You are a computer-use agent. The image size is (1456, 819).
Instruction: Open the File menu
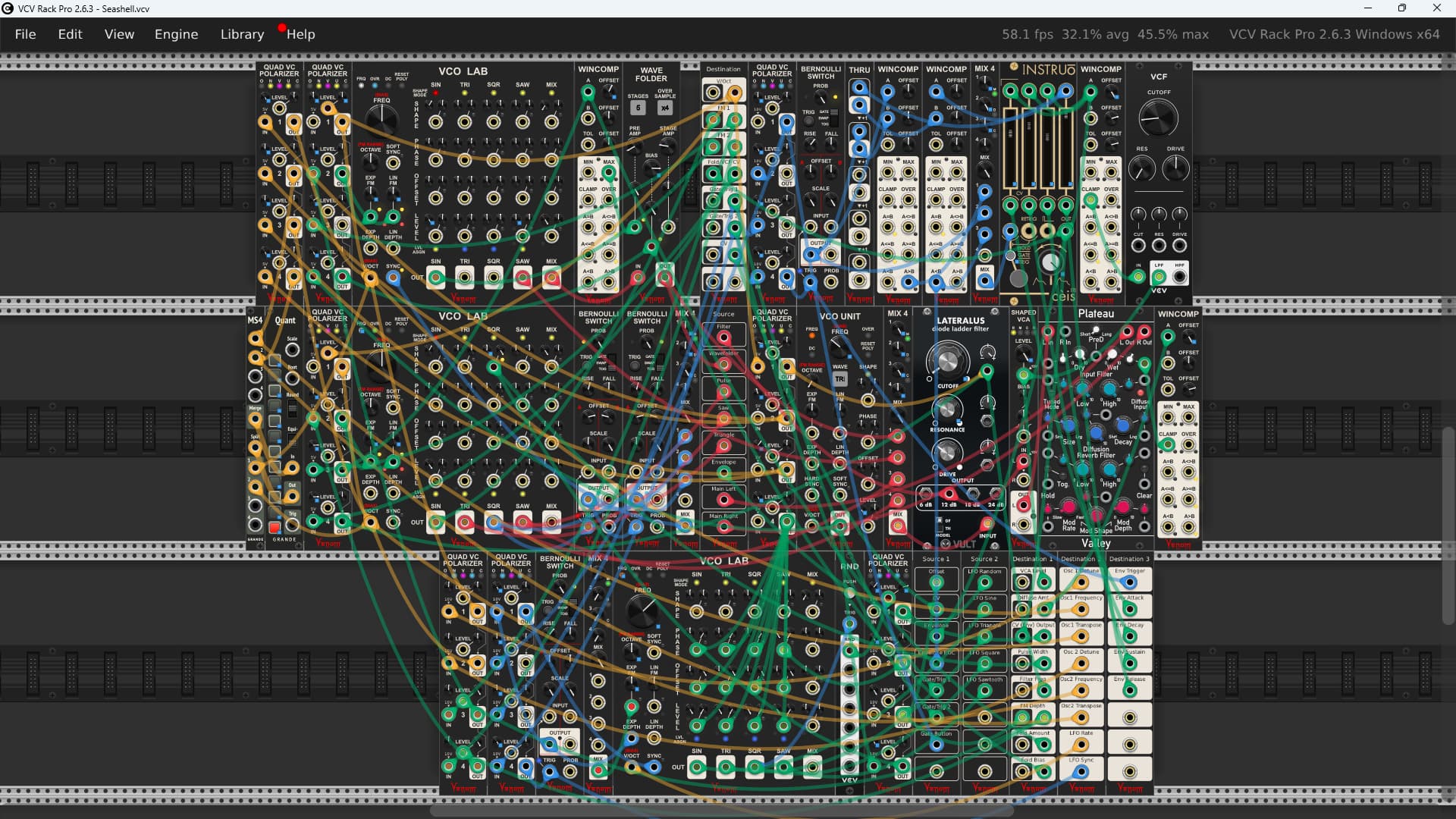click(x=25, y=34)
